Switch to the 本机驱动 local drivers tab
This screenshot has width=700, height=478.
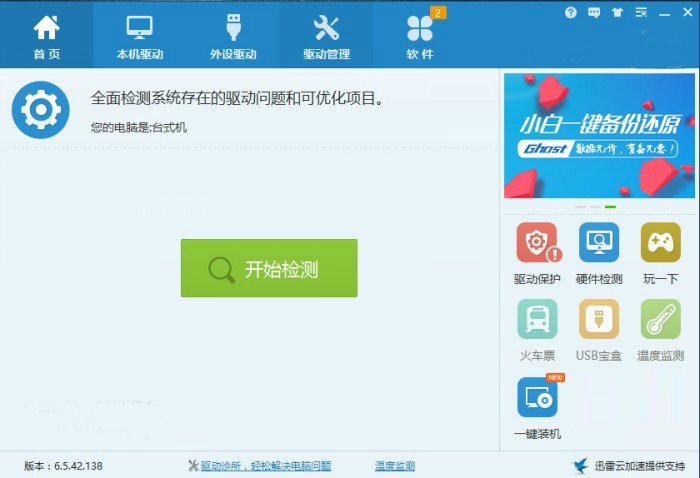[138, 36]
